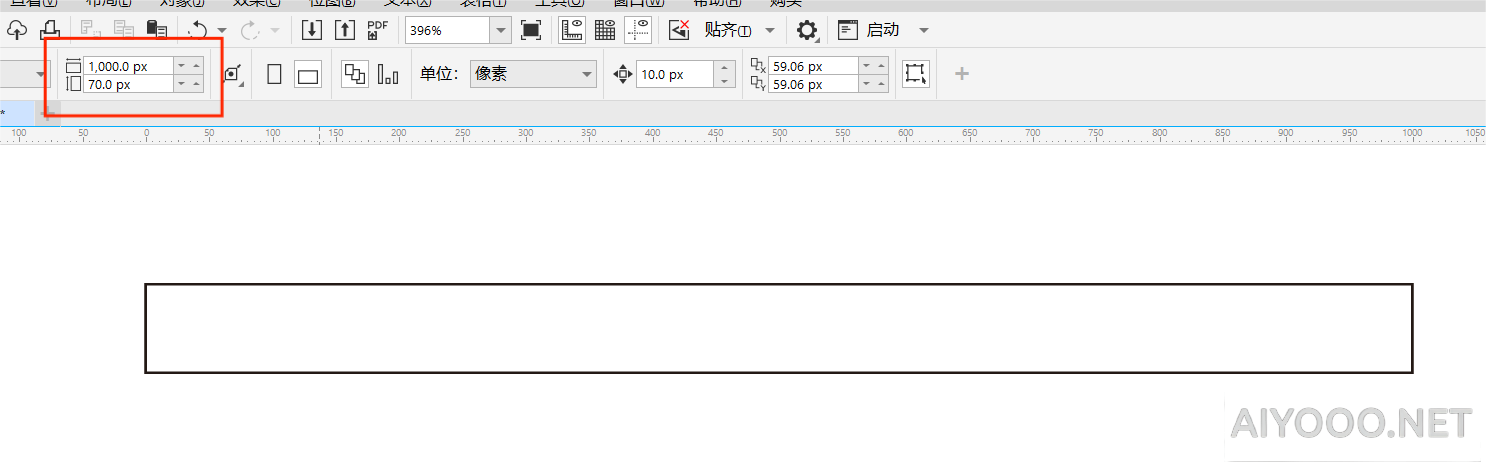Increase page height with up stepper
The width and height of the screenshot is (1486, 467).
coord(197,85)
